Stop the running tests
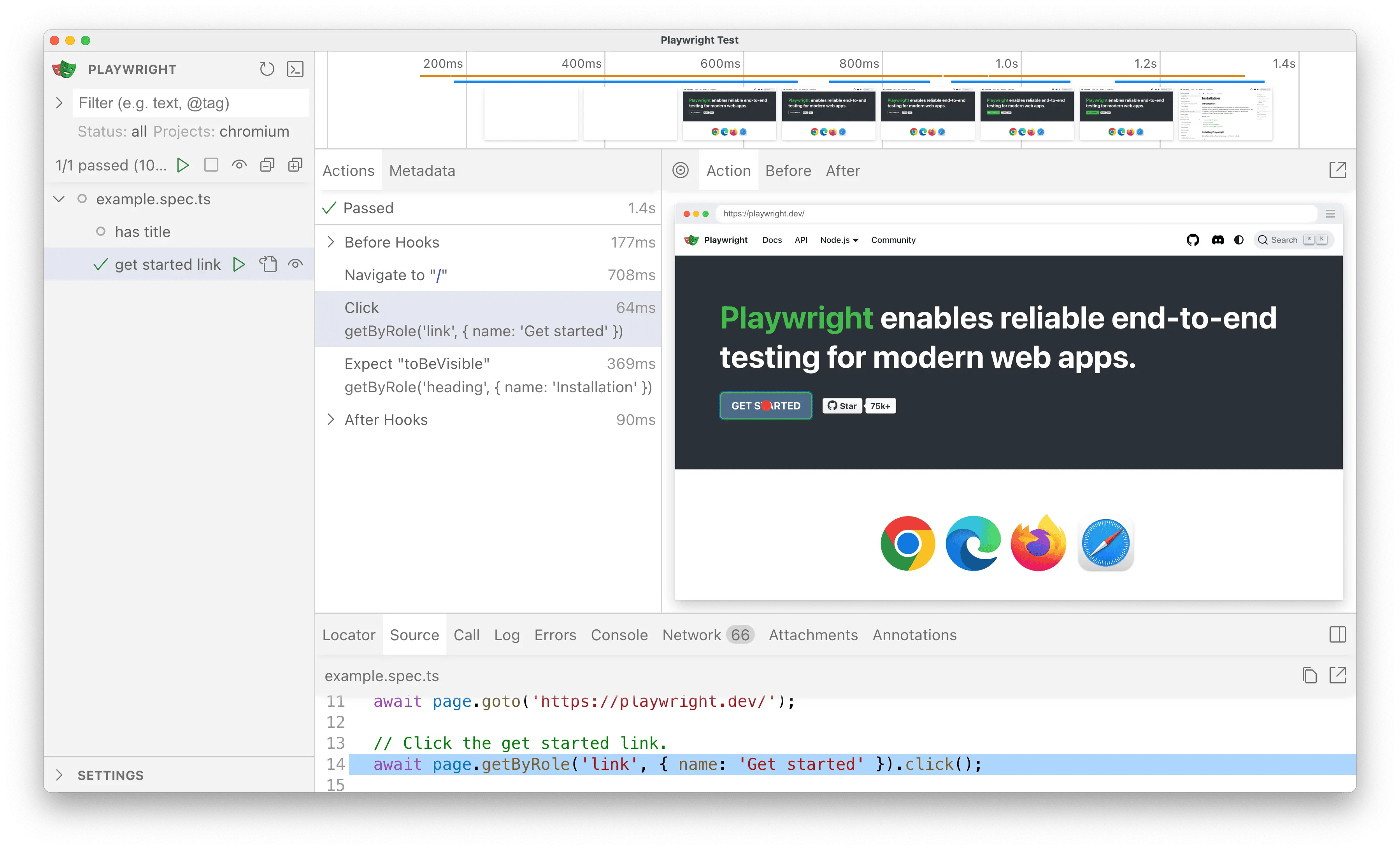The height and width of the screenshot is (850, 1400). (x=211, y=165)
